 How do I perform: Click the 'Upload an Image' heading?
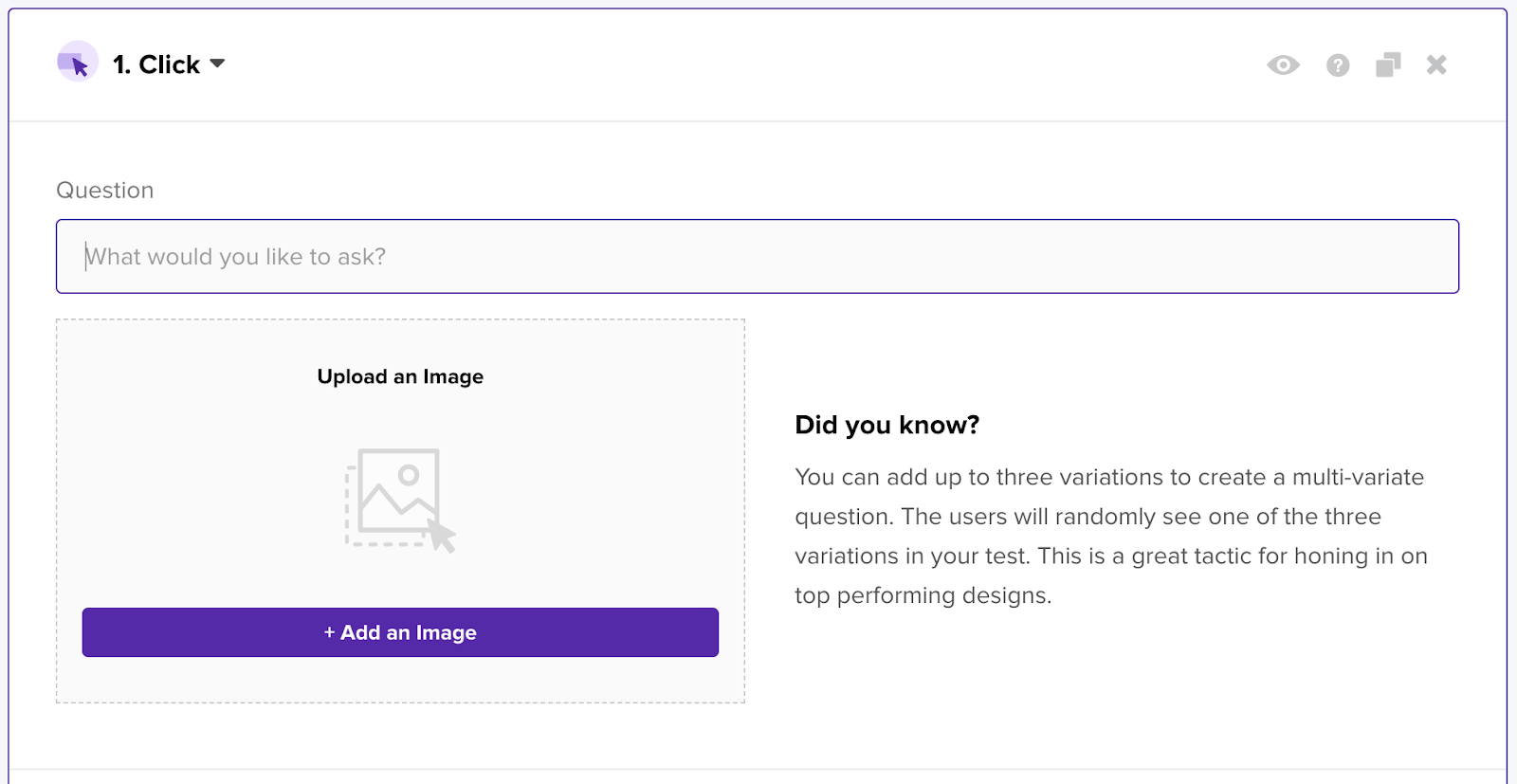pyautogui.click(x=400, y=376)
